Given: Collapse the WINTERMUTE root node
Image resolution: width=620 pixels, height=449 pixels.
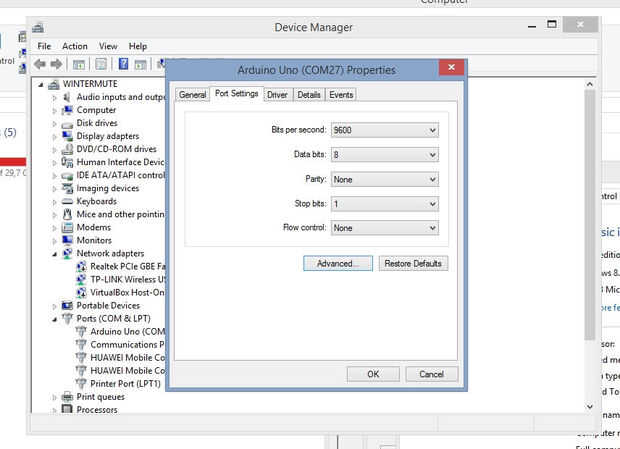Looking at the screenshot, I should pyautogui.click(x=41, y=85).
